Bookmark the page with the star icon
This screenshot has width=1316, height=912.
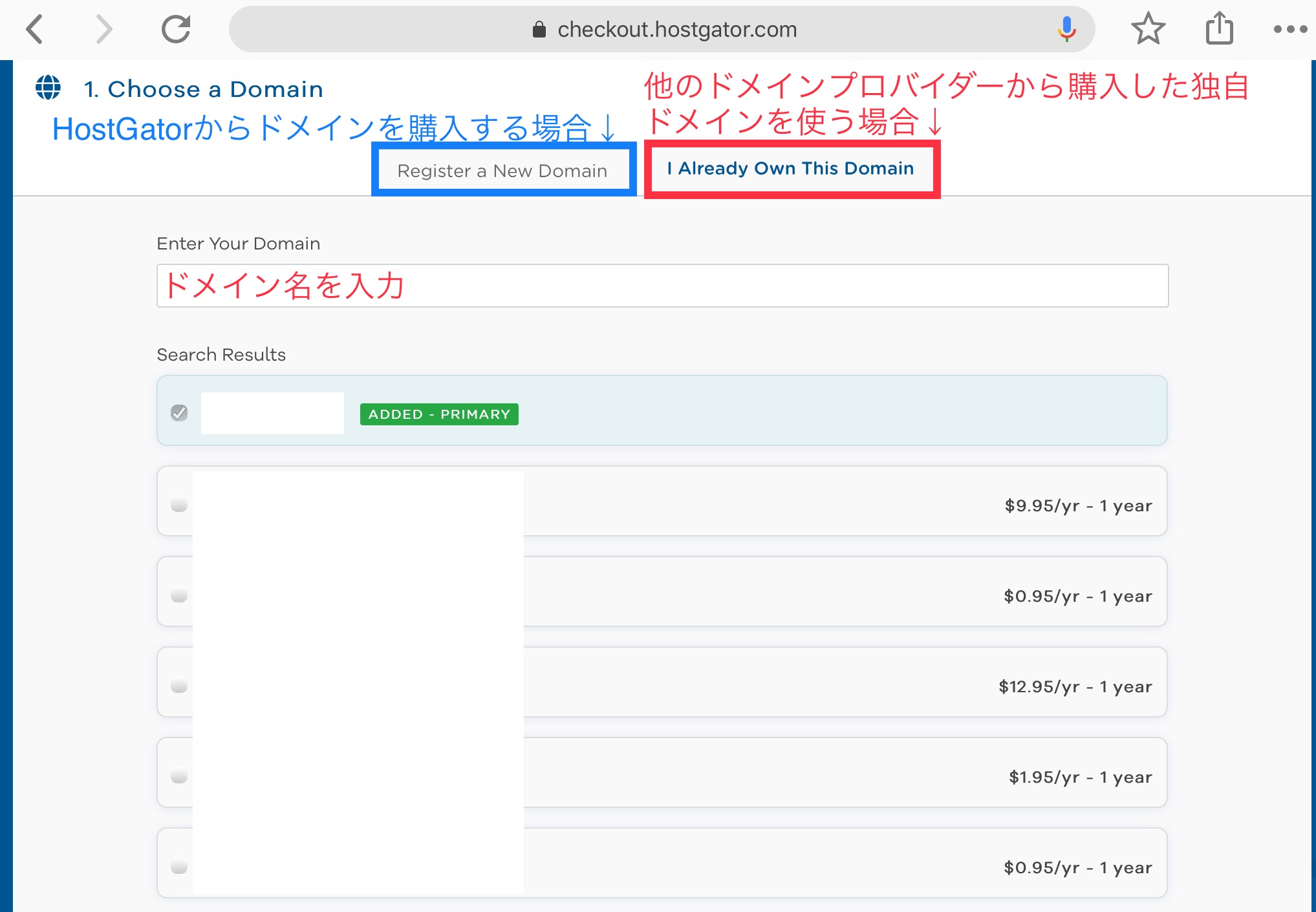point(1148,29)
